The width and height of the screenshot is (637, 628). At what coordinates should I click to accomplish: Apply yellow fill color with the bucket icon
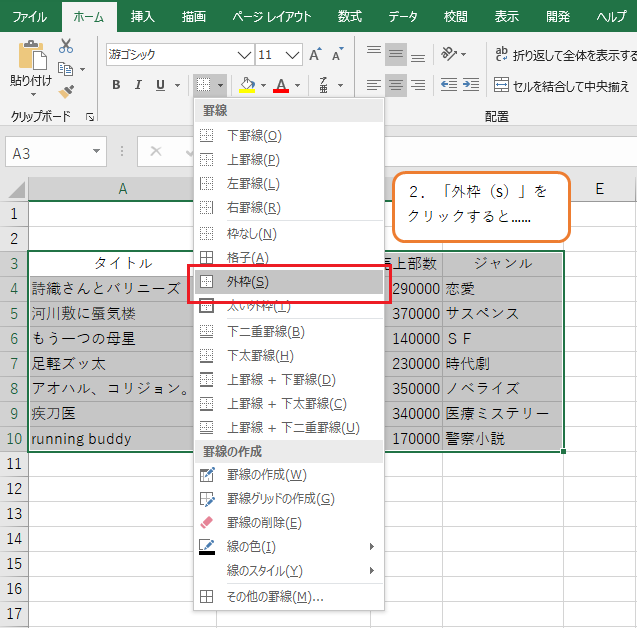click(247, 85)
